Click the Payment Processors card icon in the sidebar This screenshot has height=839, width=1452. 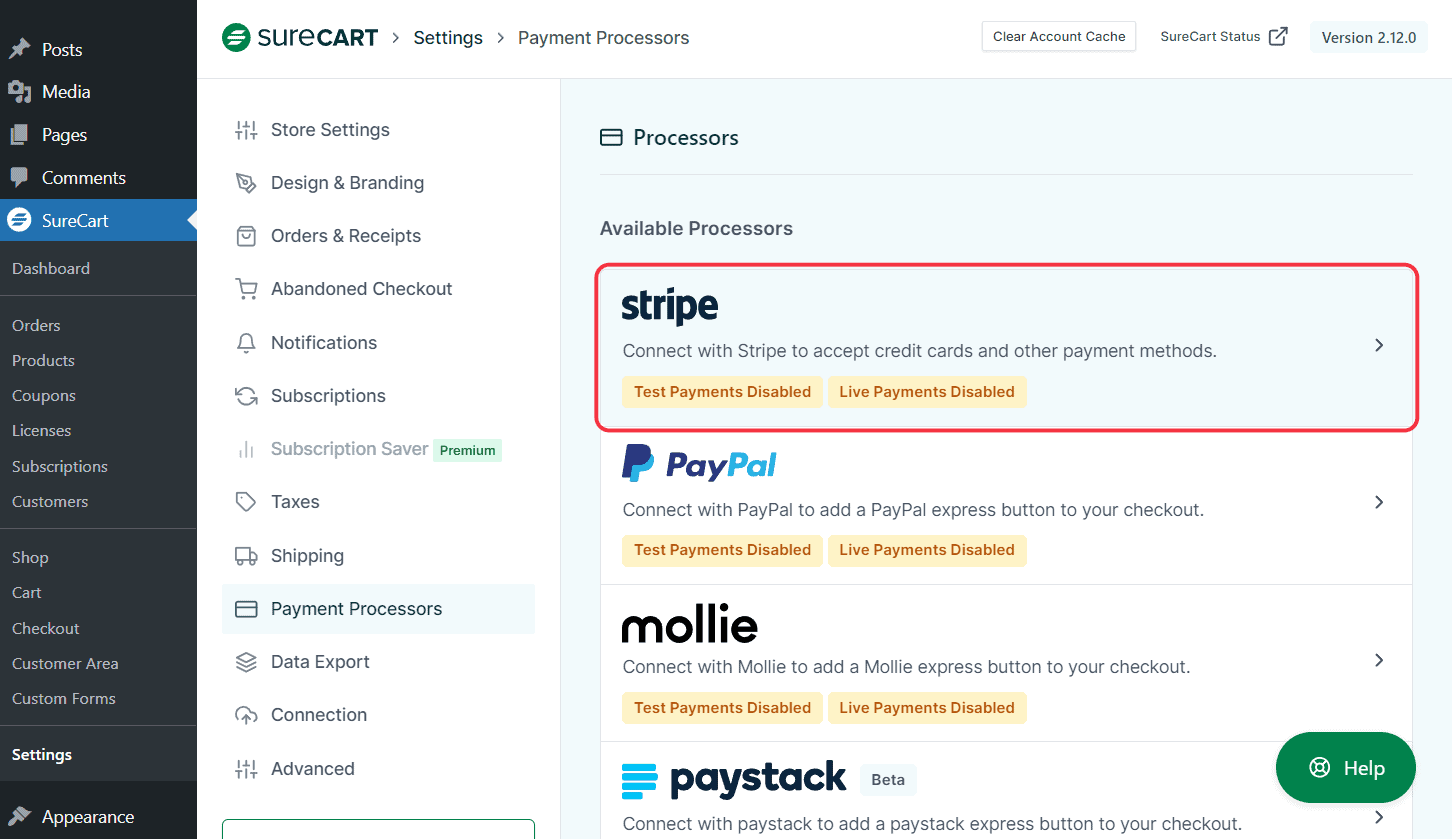[x=246, y=609]
